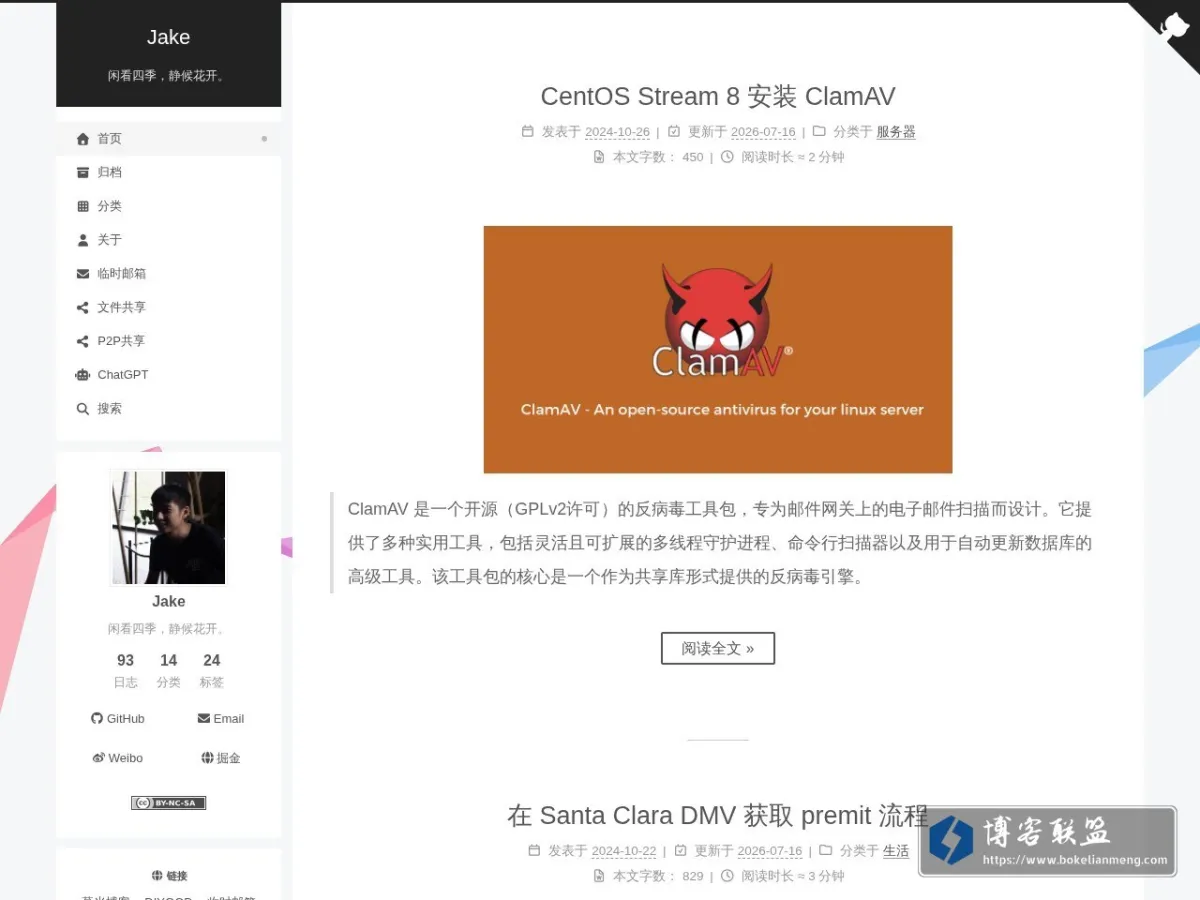1200x900 pixels.
Task: Open the 关于 page from the sidebar
Action: coord(168,240)
